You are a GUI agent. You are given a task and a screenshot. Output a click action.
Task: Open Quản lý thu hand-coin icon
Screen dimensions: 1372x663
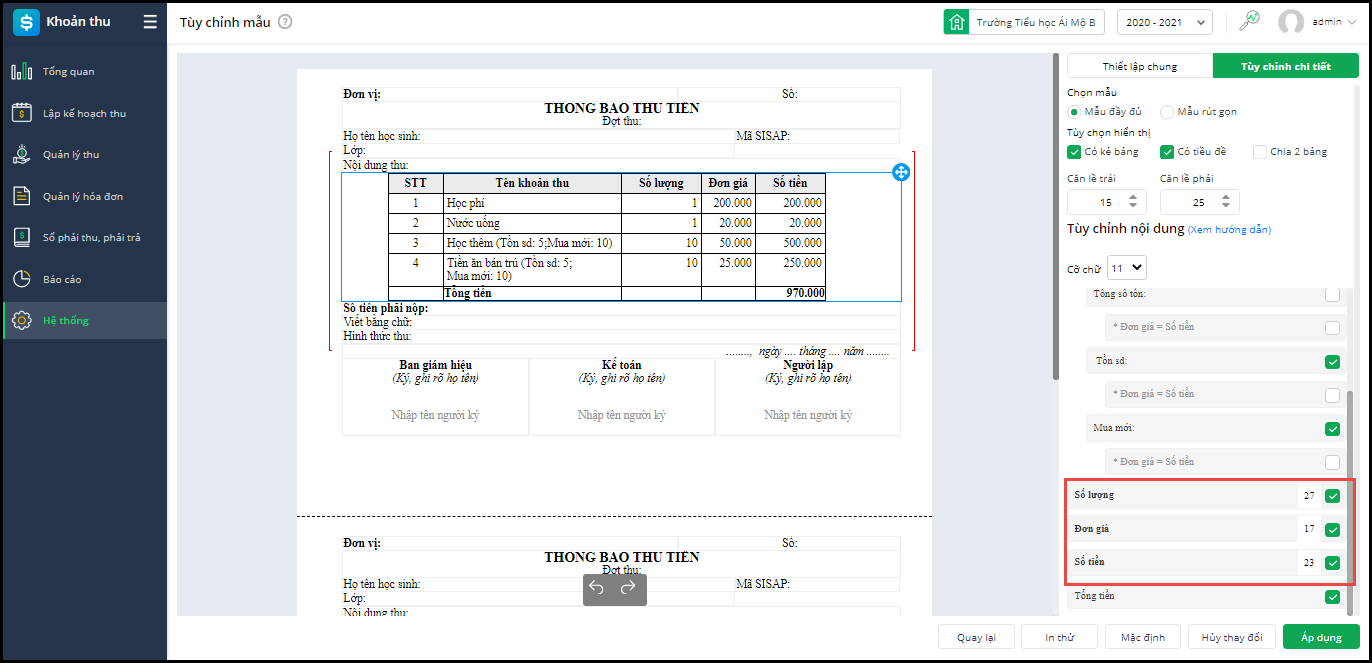(x=22, y=155)
